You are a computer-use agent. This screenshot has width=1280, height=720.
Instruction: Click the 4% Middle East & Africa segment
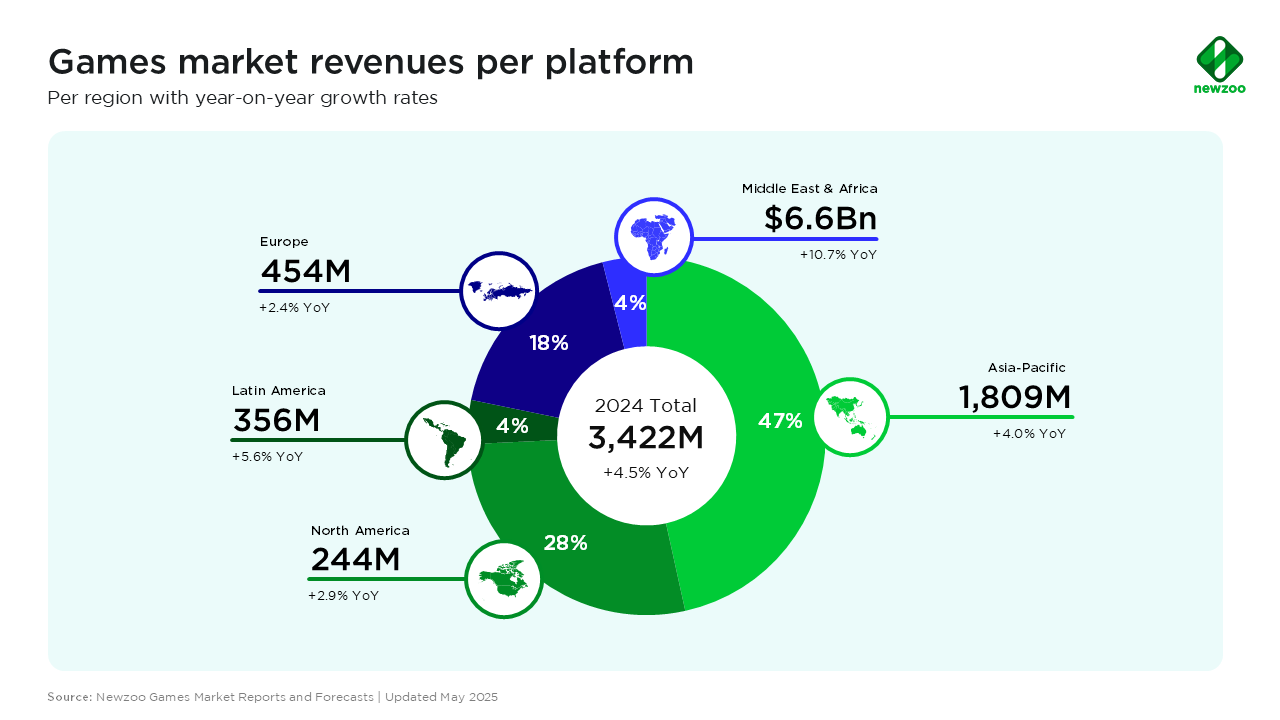631,303
